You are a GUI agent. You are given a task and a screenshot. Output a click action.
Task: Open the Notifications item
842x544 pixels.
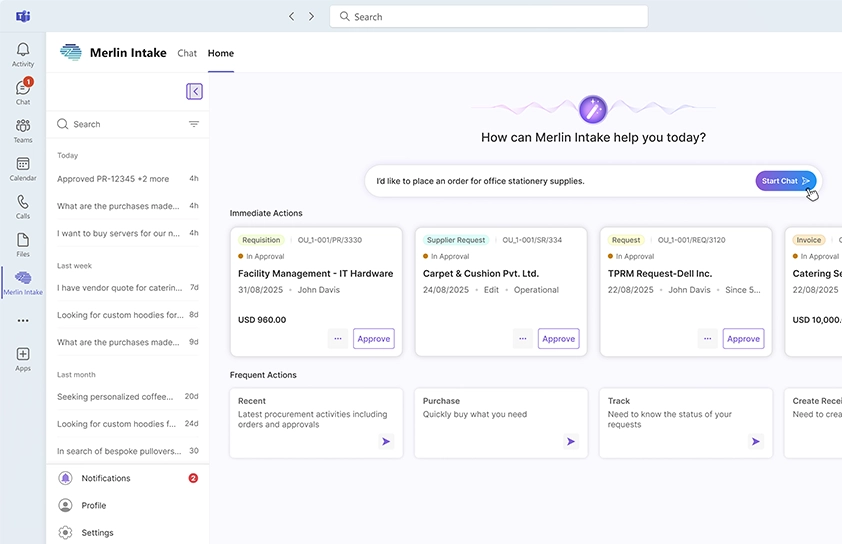(106, 478)
